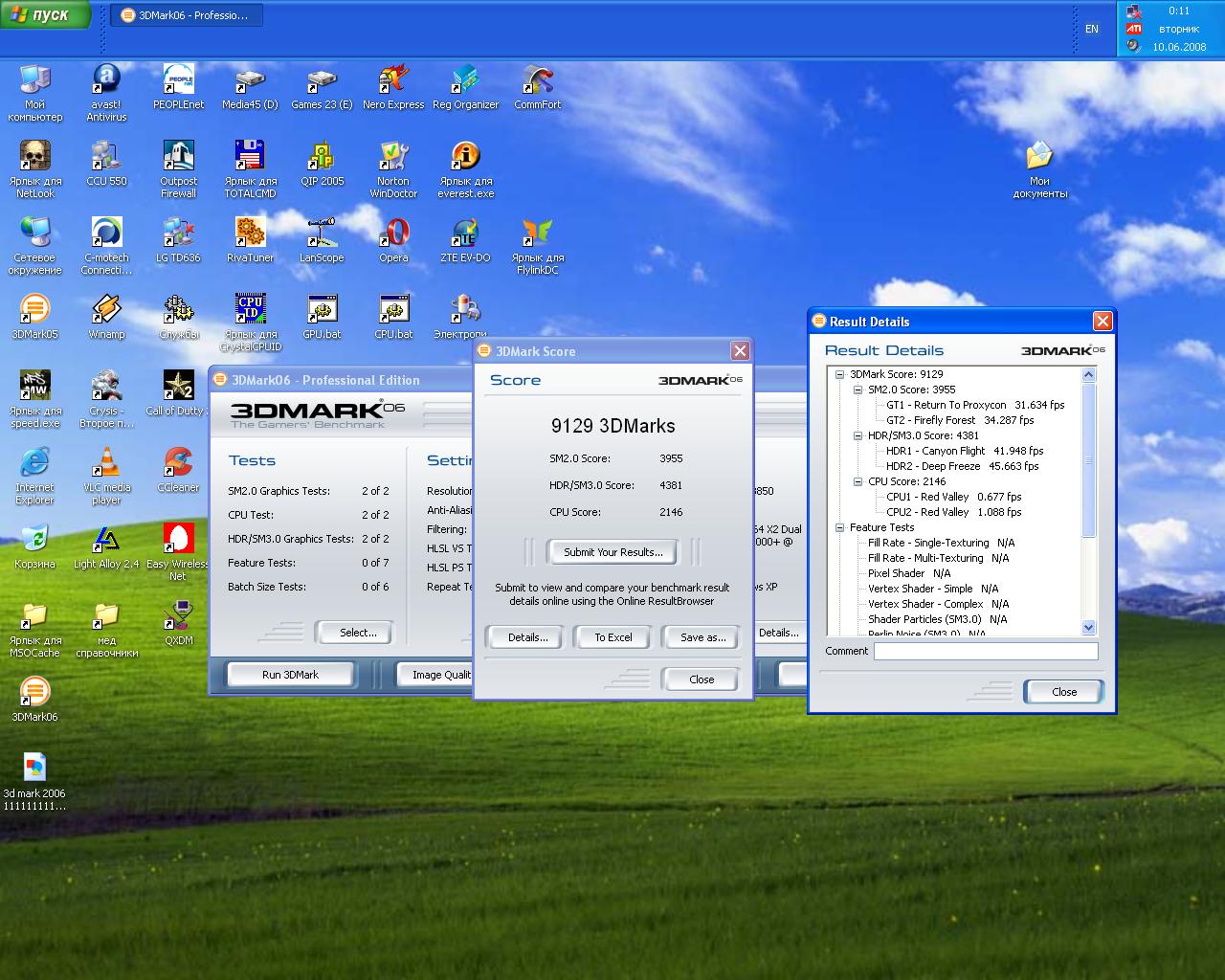Select GT1 - Return To Proxycon result
The height and width of the screenshot is (980, 1225).
[975, 405]
